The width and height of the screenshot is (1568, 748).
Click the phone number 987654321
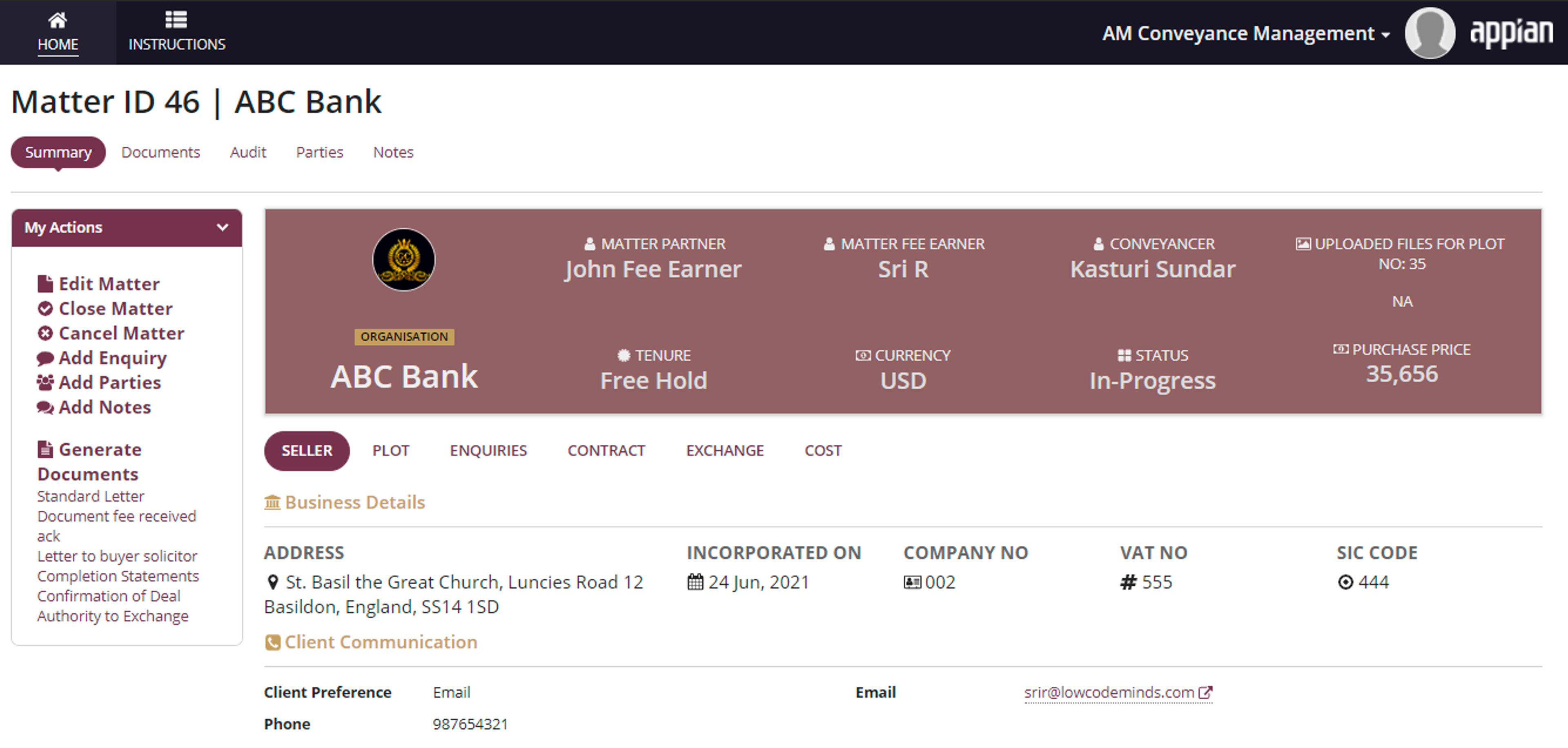pyautogui.click(x=470, y=724)
